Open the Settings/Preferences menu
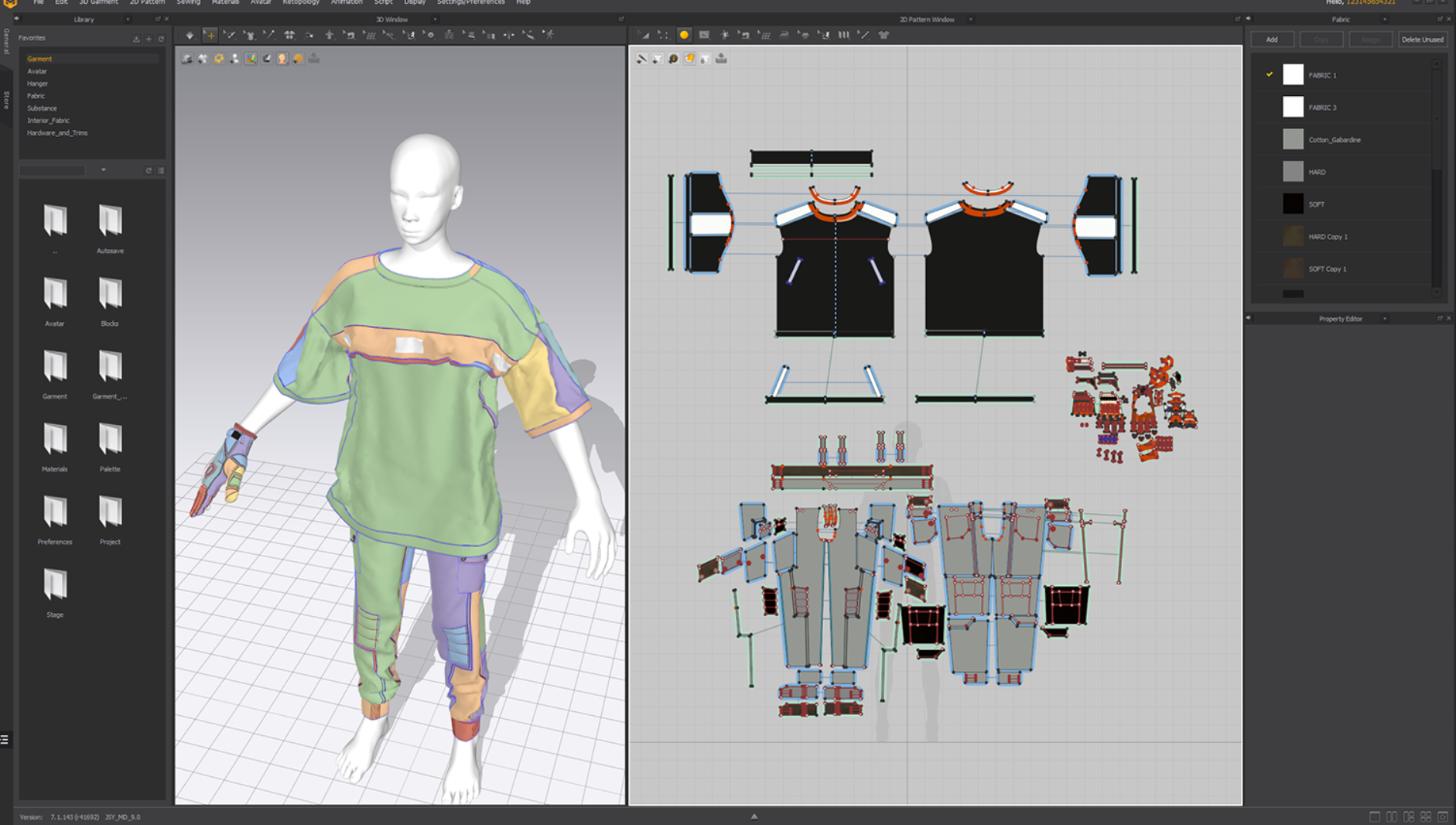This screenshot has width=1456, height=825. [x=470, y=2]
